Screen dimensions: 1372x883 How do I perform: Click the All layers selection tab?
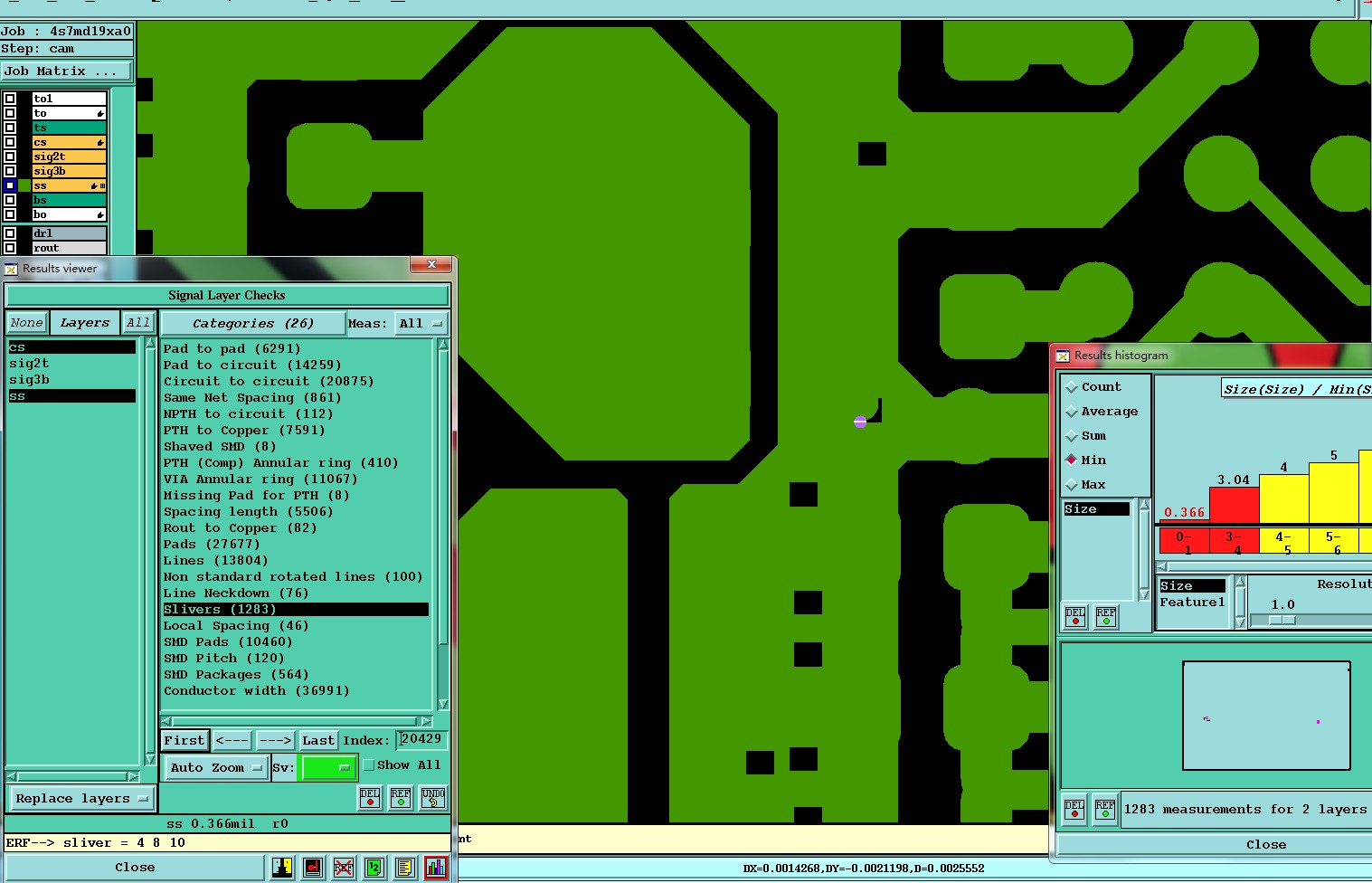[x=138, y=323]
